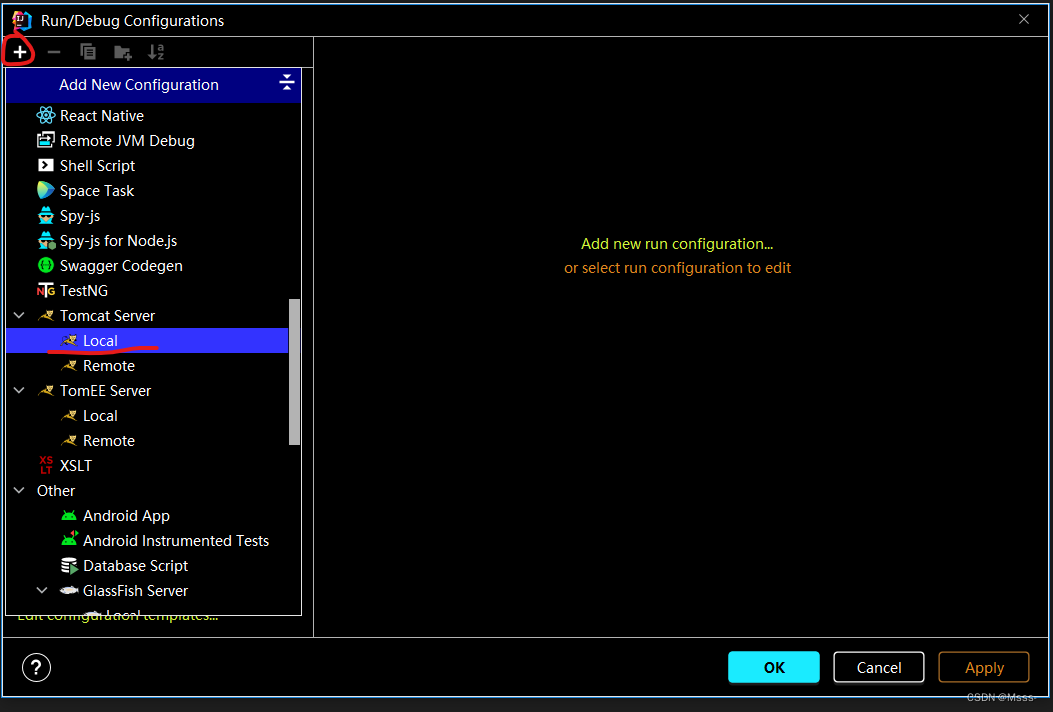Collapse the GlassFish Server node

(x=42, y=590)
